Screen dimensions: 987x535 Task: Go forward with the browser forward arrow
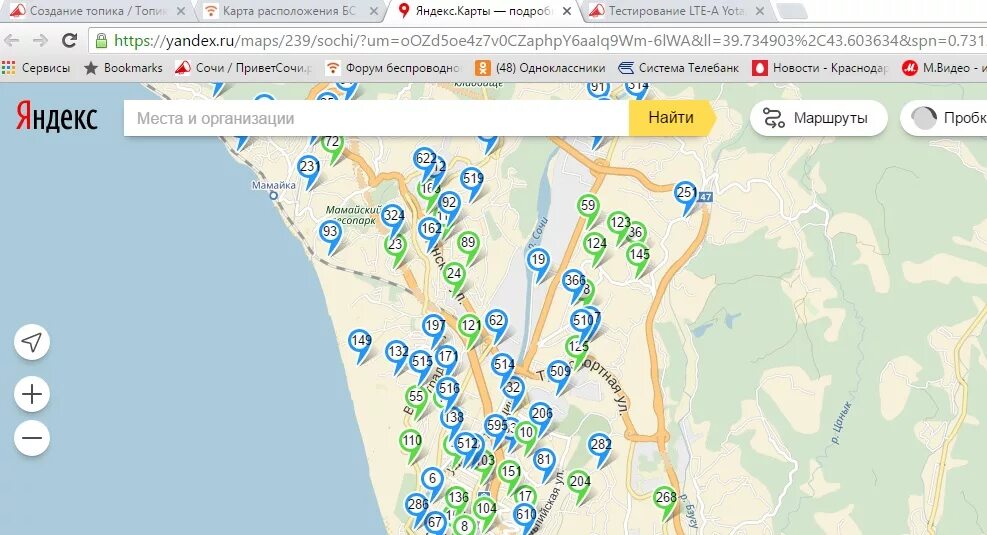[x=40, y=41]
